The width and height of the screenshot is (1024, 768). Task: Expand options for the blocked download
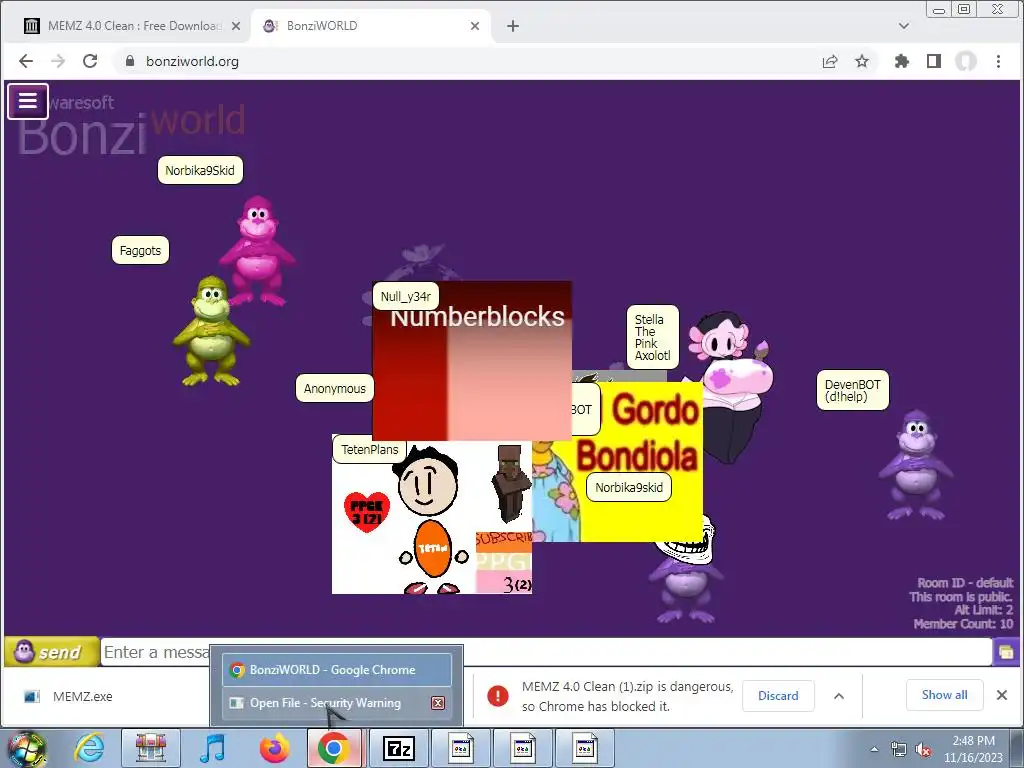tap(839, 696)
